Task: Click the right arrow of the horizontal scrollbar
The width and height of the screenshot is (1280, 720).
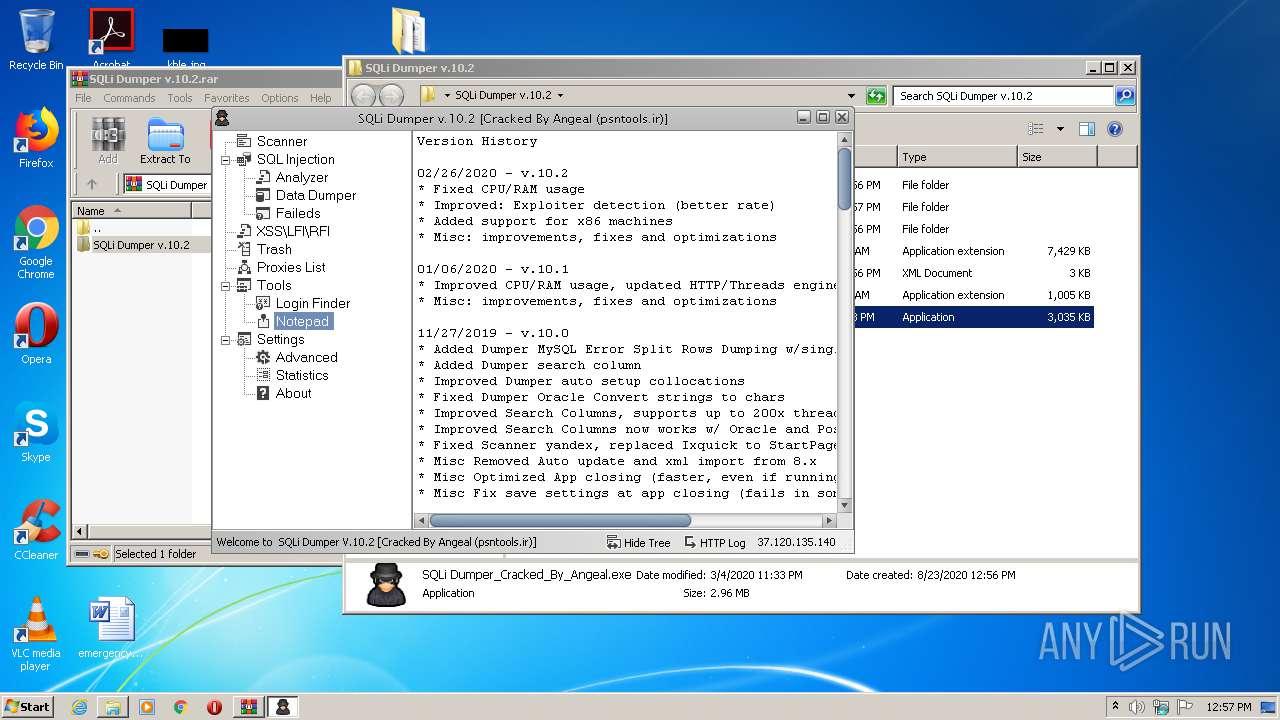Action: (829, 520)
